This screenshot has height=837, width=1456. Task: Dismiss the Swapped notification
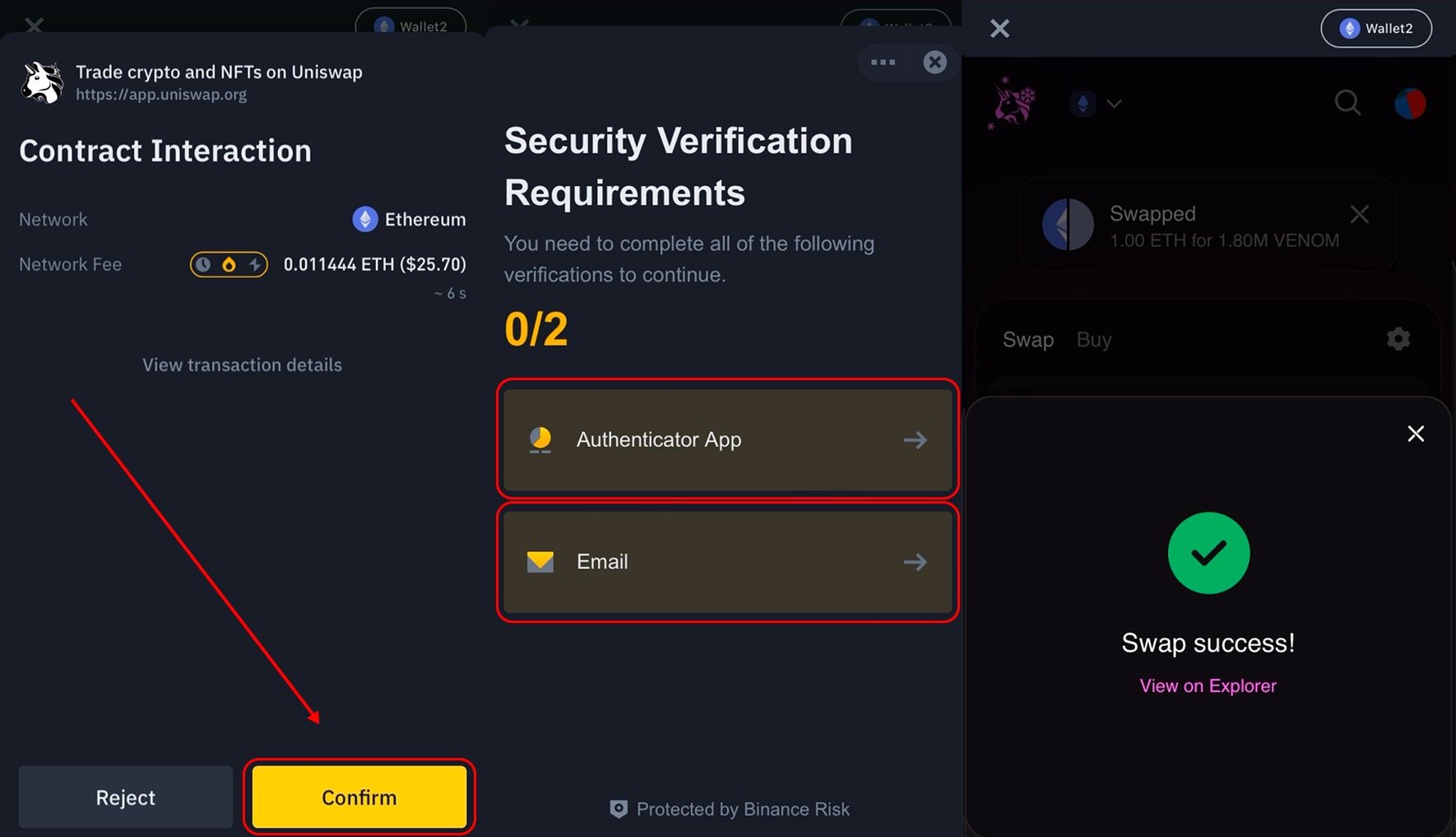click(x=1359, y=215)
